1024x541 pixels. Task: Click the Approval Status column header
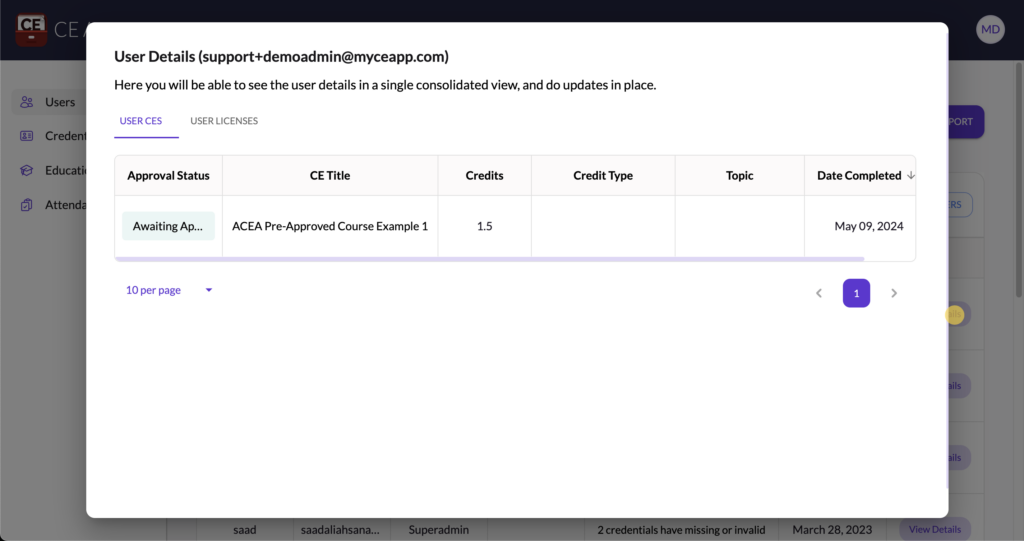tap(168, 176)
